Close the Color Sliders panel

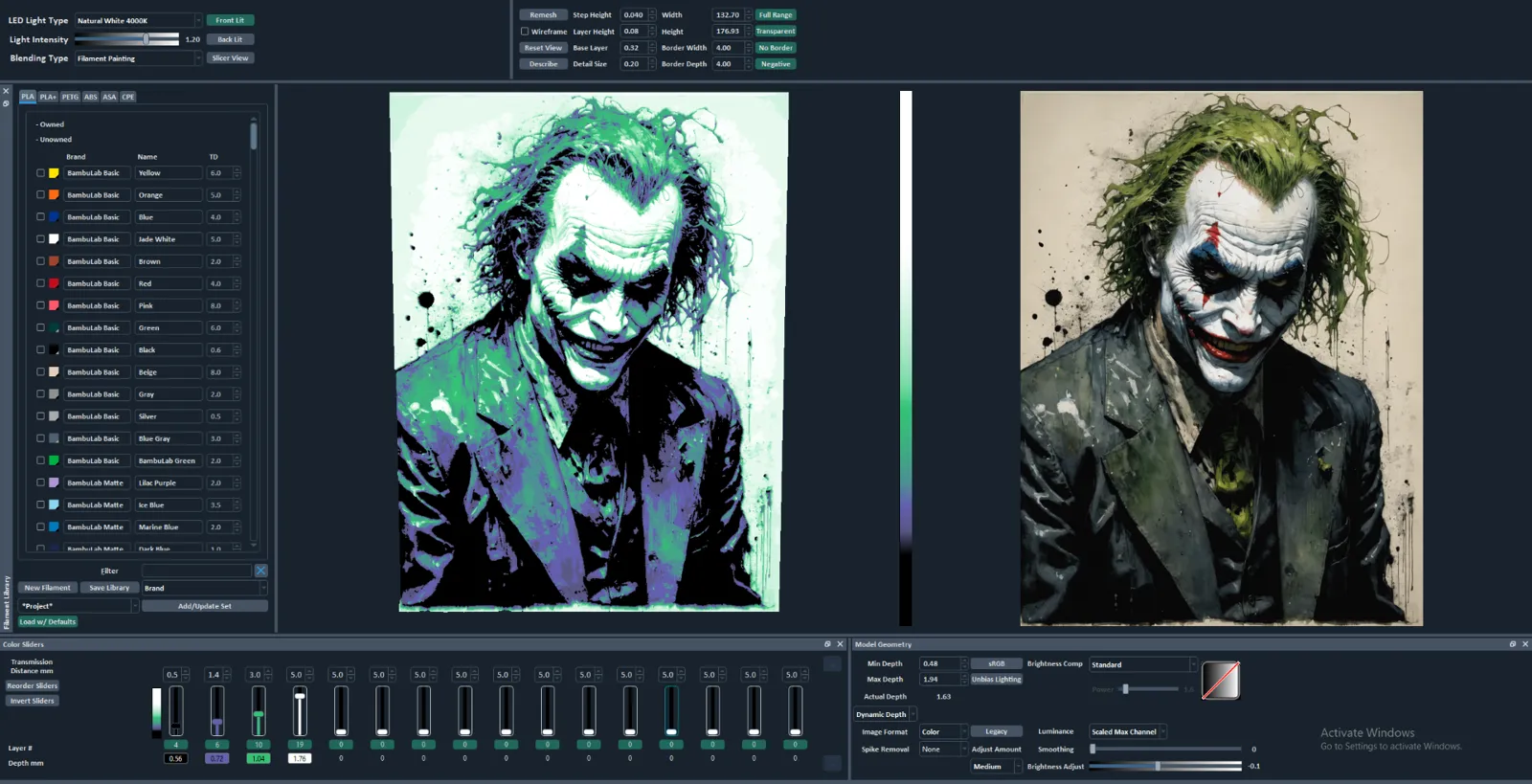(x=840, y=644)
